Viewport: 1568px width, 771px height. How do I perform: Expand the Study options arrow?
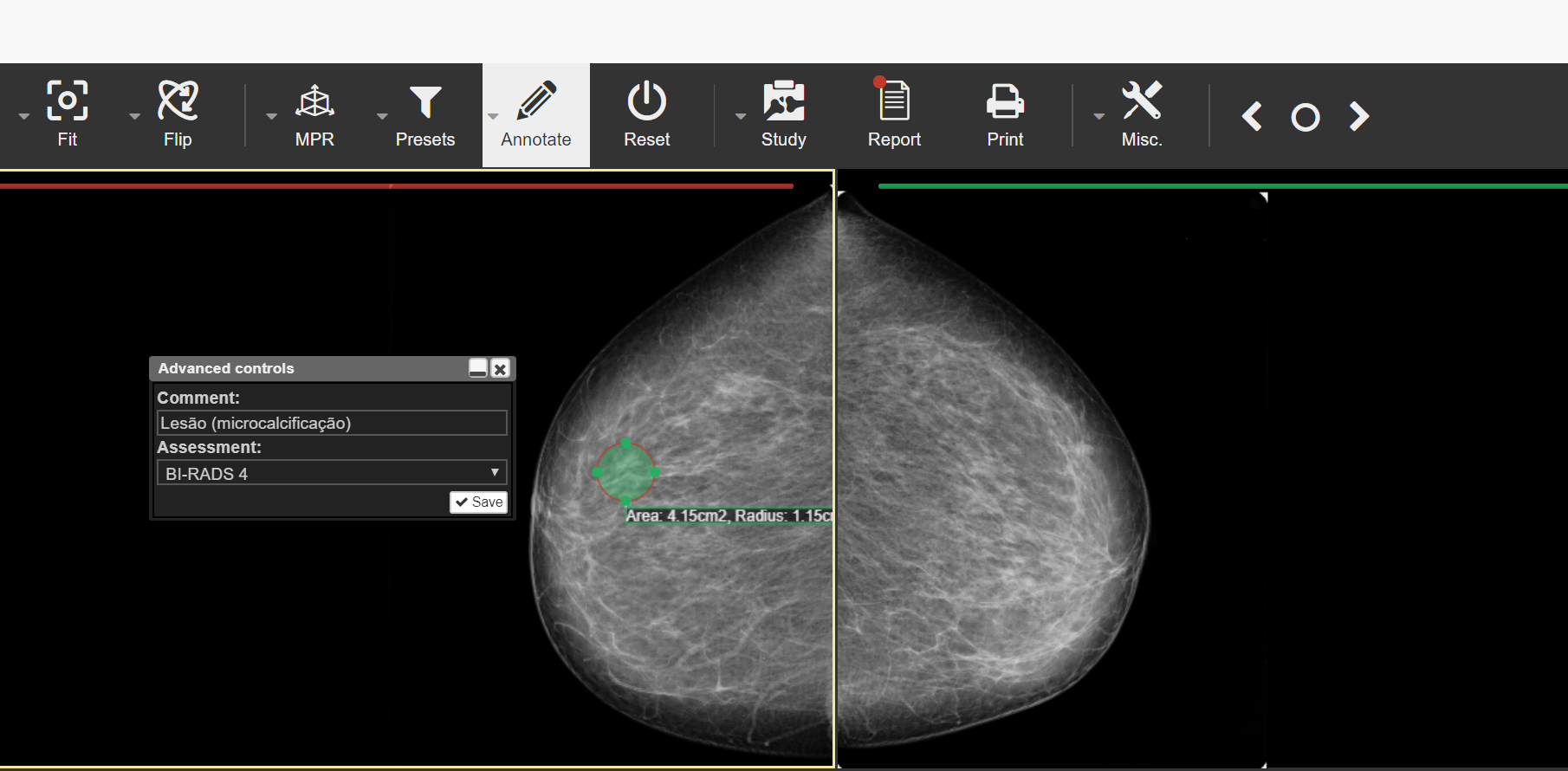[741, 116]
